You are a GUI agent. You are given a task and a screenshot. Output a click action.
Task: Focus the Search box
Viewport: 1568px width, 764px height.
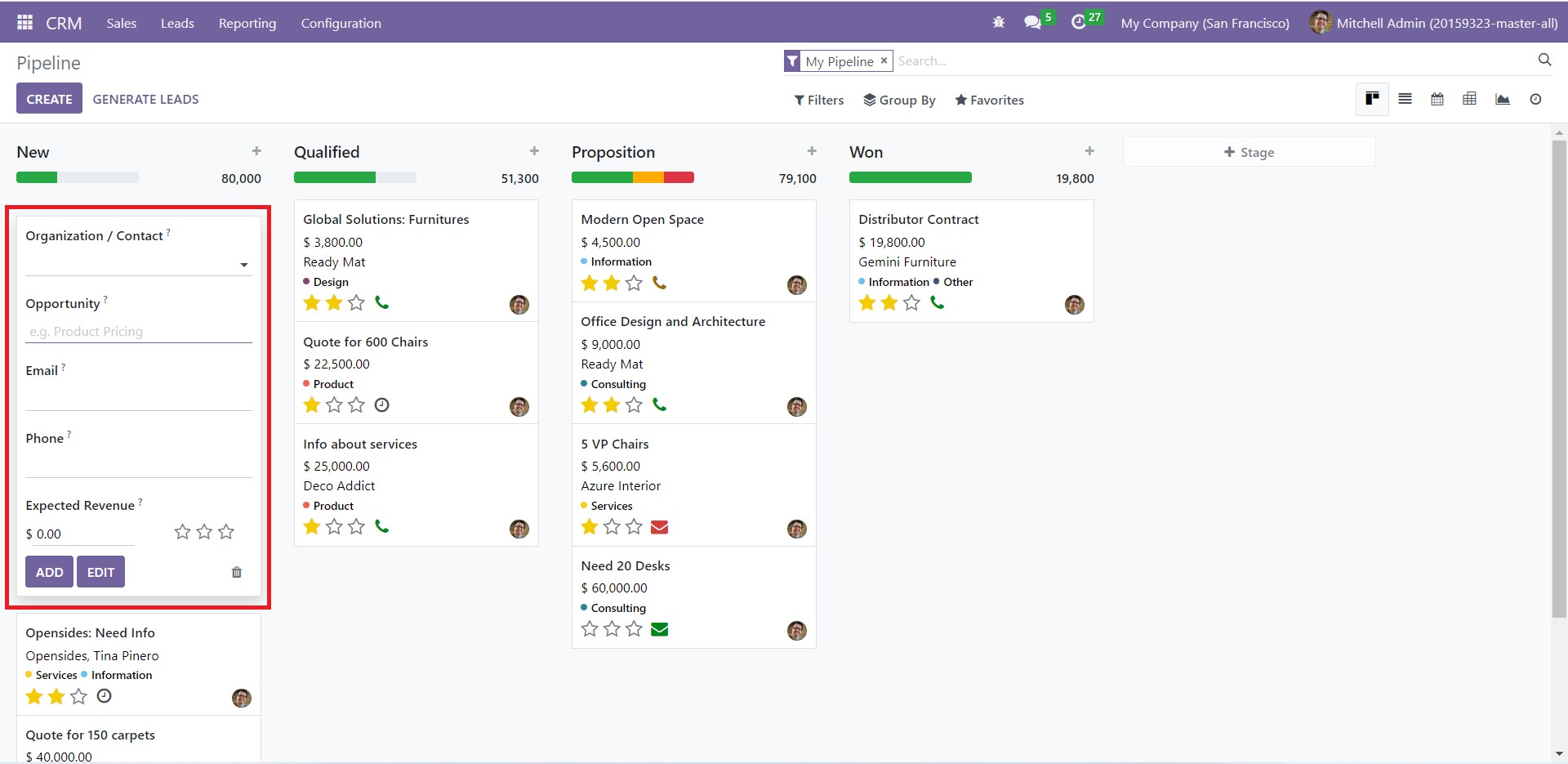point(1213,60)
